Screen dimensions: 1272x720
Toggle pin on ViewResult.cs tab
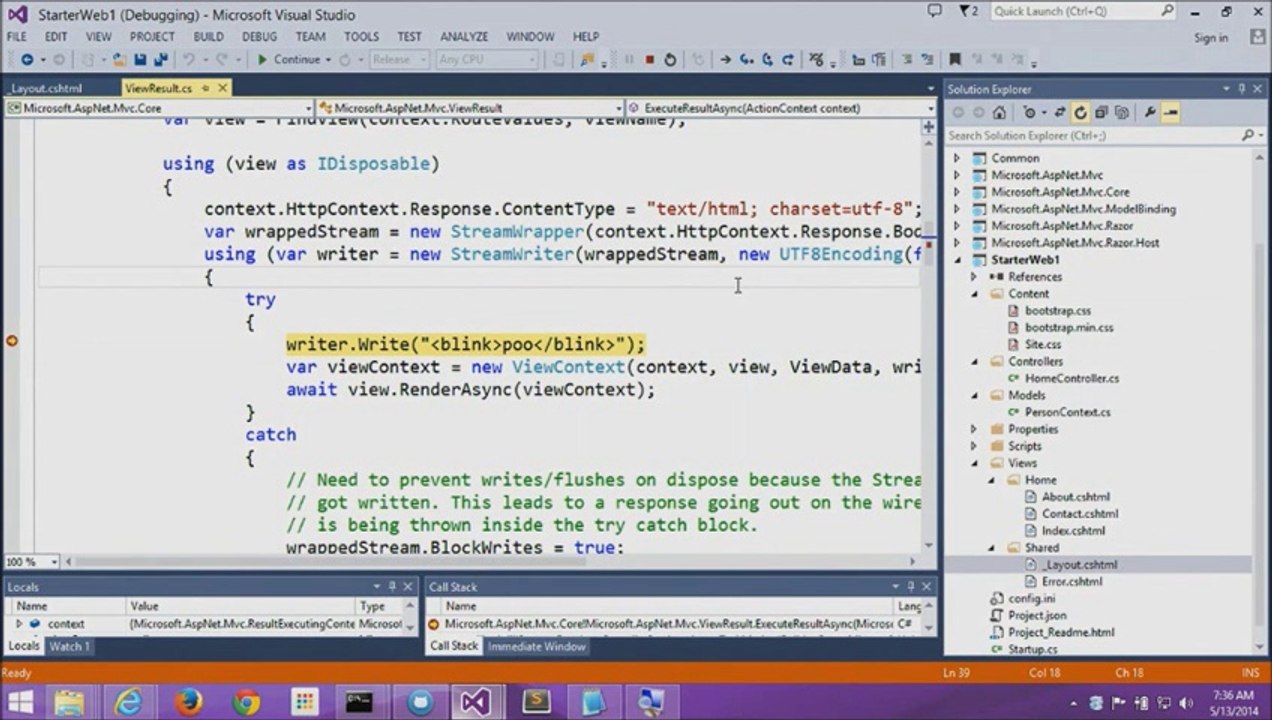pos(205,88)
